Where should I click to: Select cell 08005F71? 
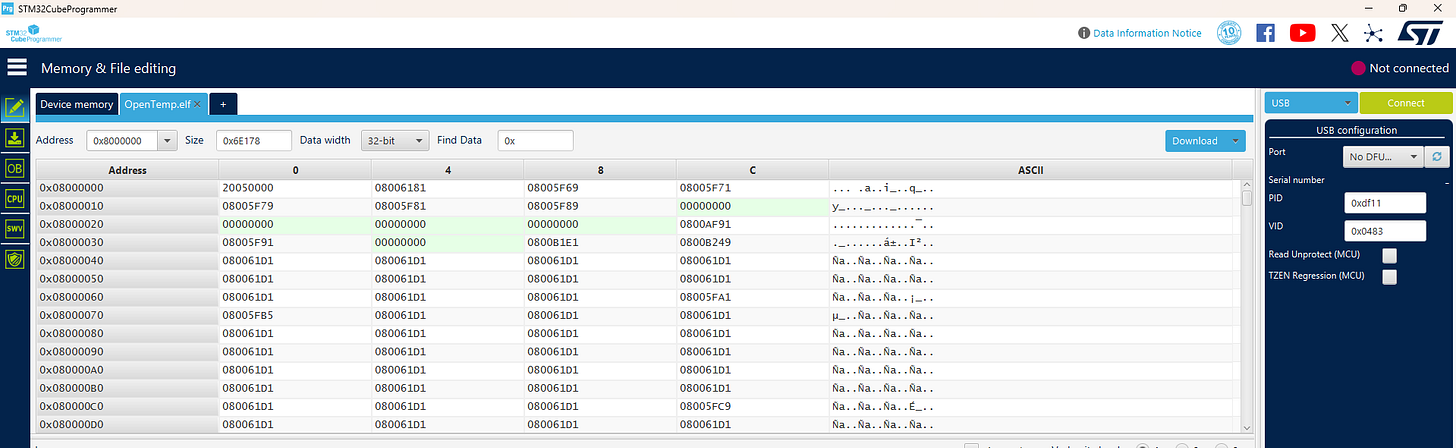click(752, 188)
